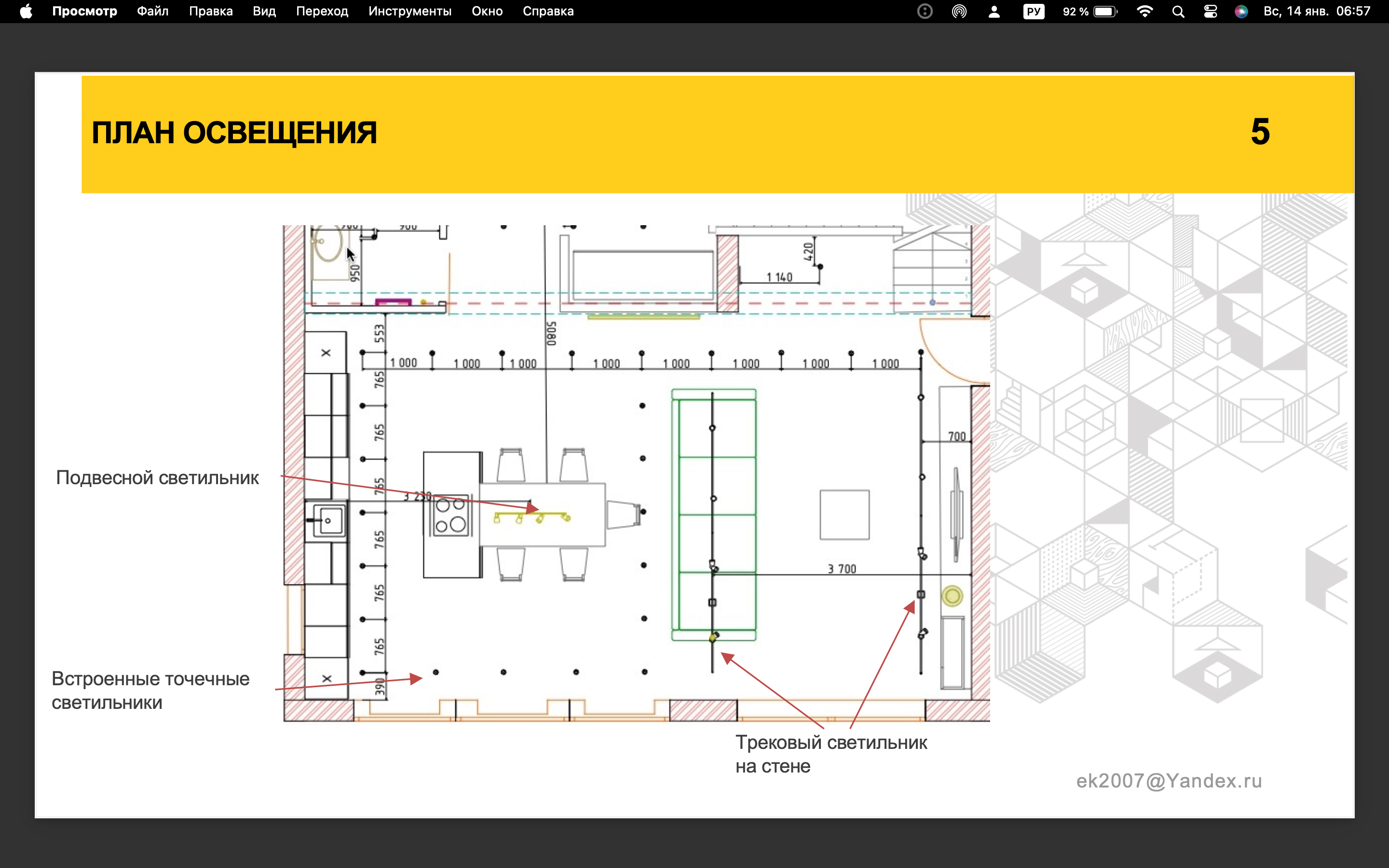Open the Apple menu
Screen dimensions: 1389x868
point(26,12)
